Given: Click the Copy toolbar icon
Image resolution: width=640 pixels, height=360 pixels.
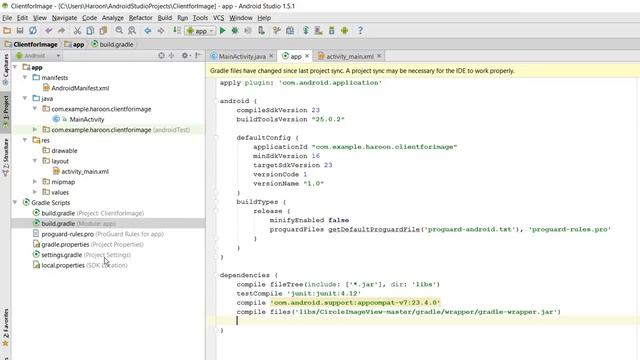Looking at the screenshot, I should pos(90,31).
